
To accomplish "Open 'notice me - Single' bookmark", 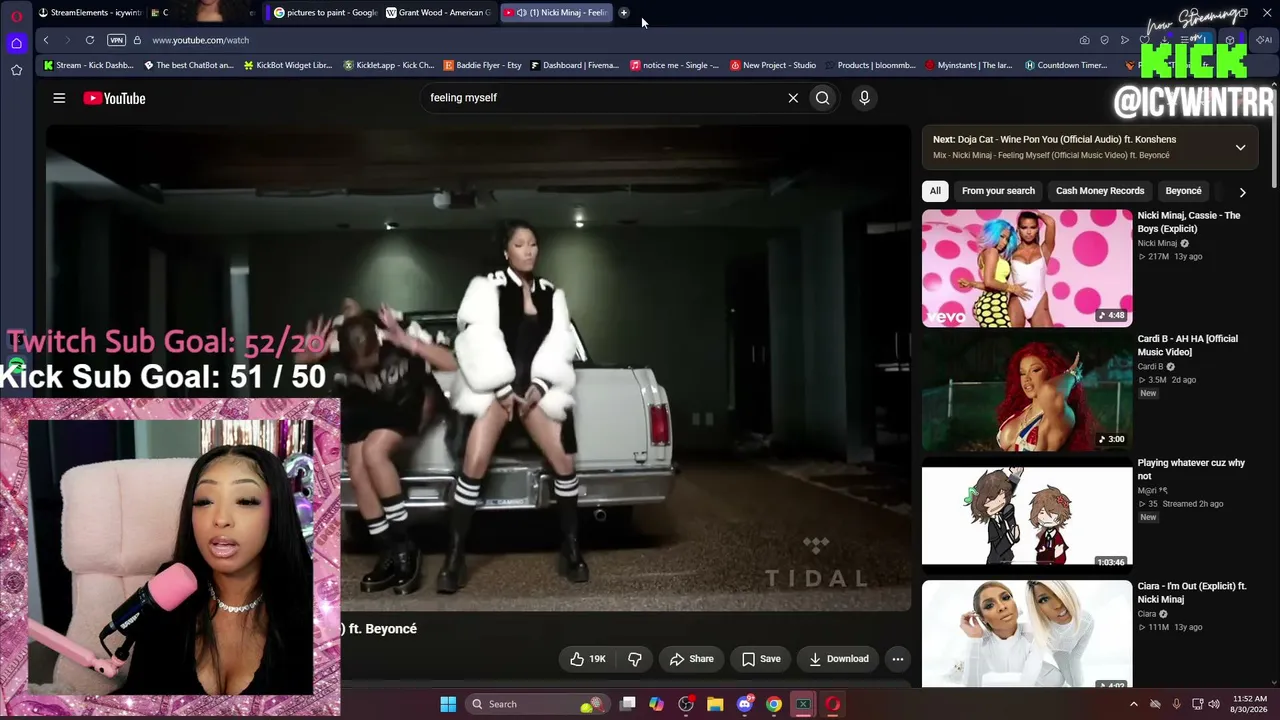I will click(675, 65).
